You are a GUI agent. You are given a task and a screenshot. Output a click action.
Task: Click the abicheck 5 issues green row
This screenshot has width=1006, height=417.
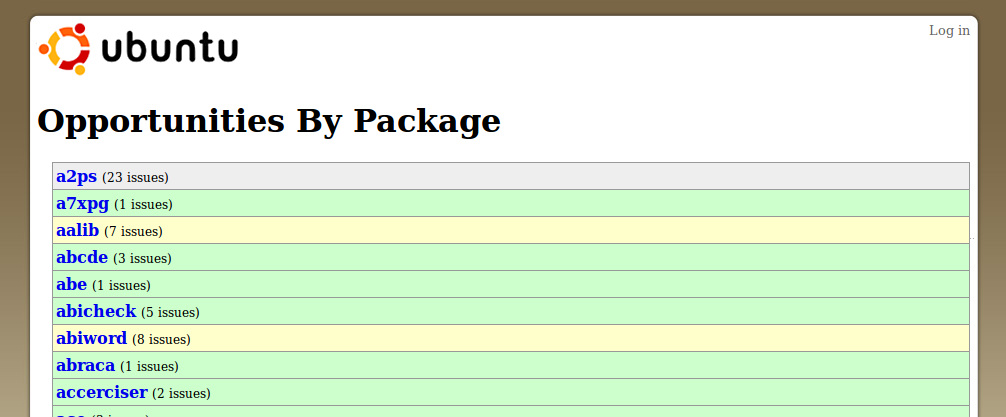click(x=511, y=311)
